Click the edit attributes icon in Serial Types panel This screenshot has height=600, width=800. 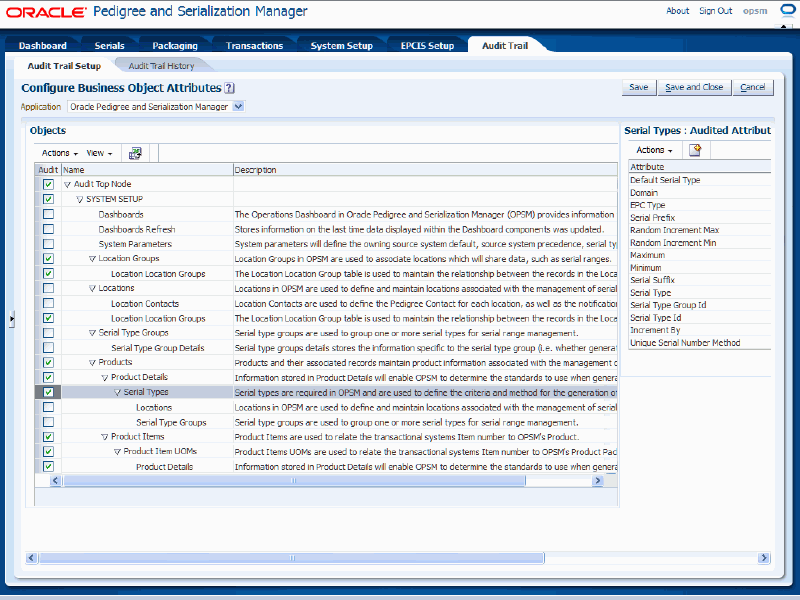695,150
